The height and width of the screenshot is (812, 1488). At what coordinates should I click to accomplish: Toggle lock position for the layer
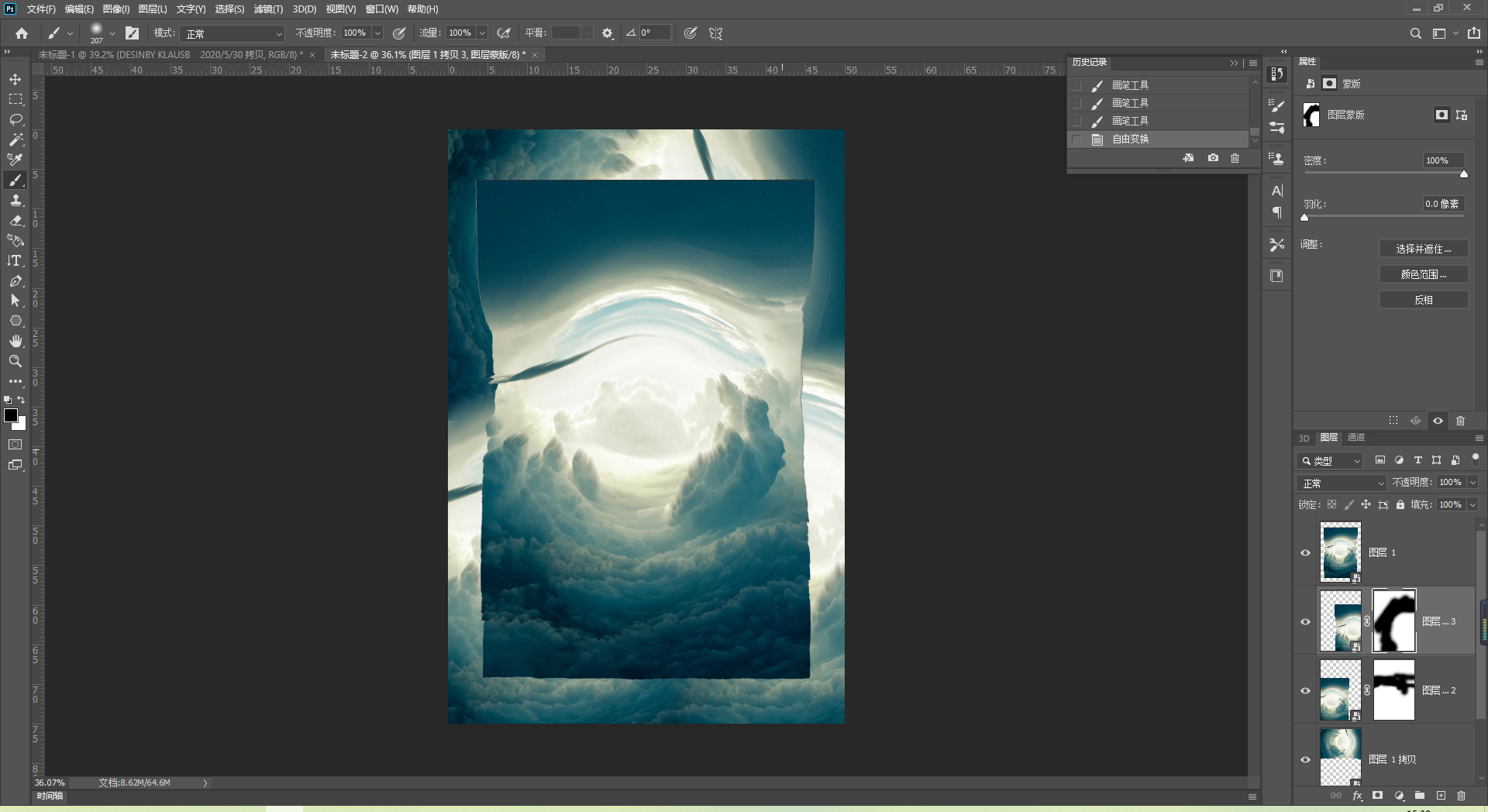[x=1366, y=504]
